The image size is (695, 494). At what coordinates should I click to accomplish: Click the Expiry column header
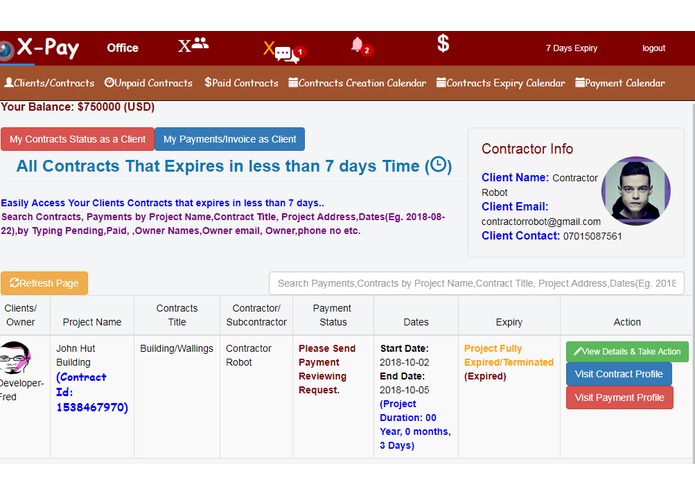coord(509,322)
